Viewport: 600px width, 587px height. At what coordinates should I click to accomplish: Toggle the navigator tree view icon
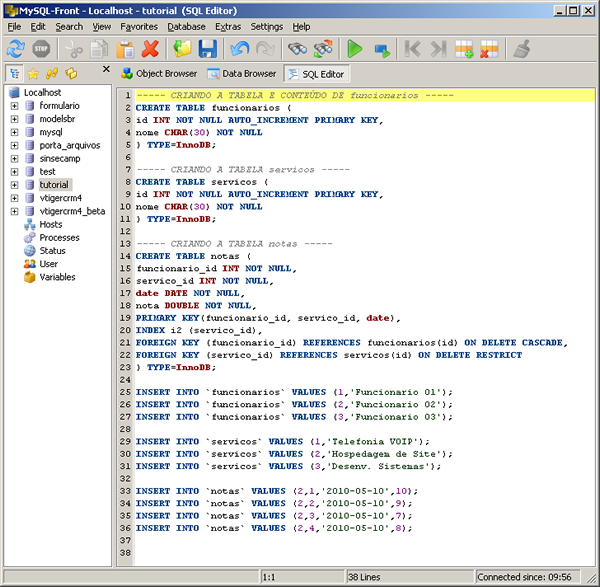15,73
